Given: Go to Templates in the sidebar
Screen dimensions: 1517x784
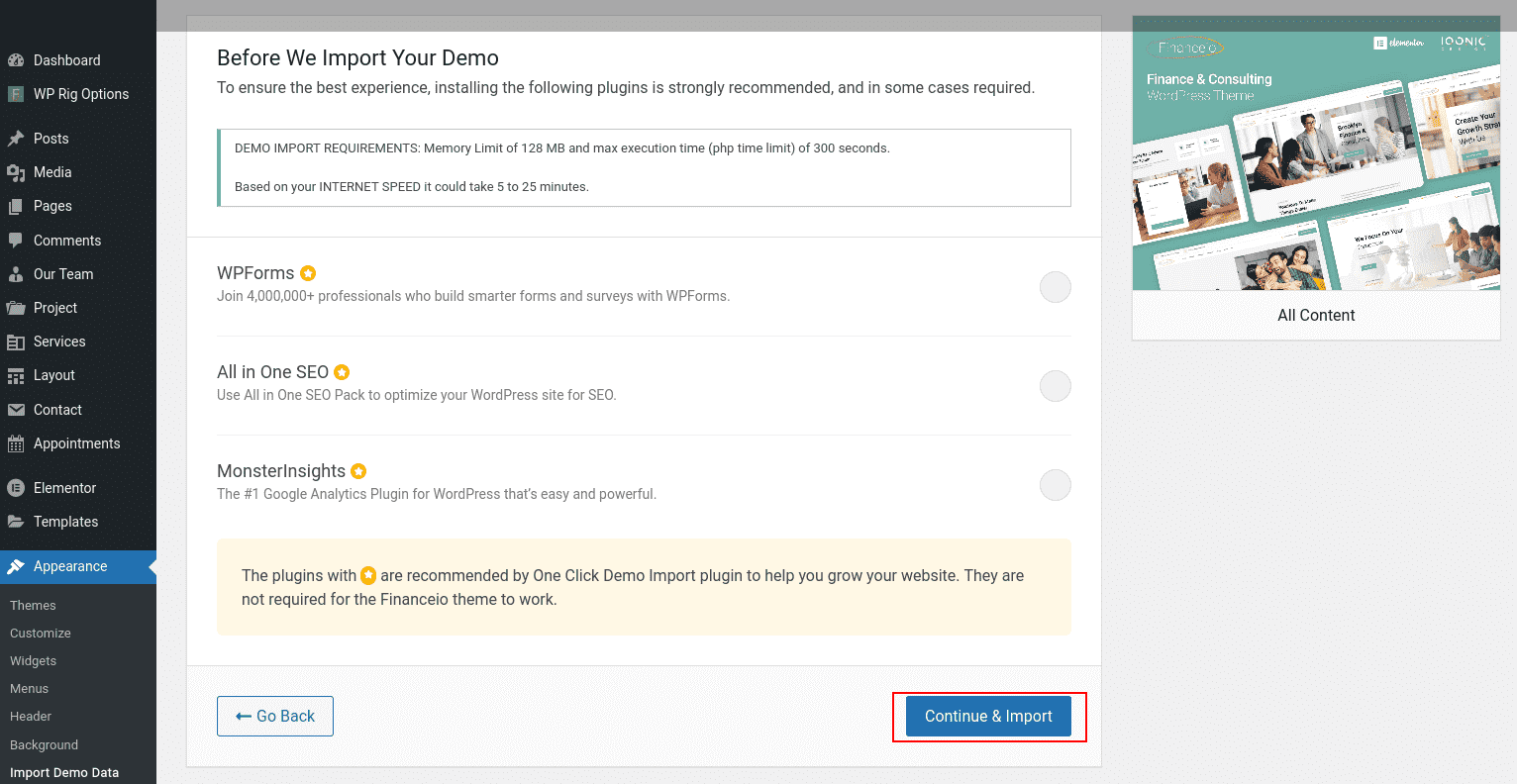Looking at the screenshot, I should 78,522.
